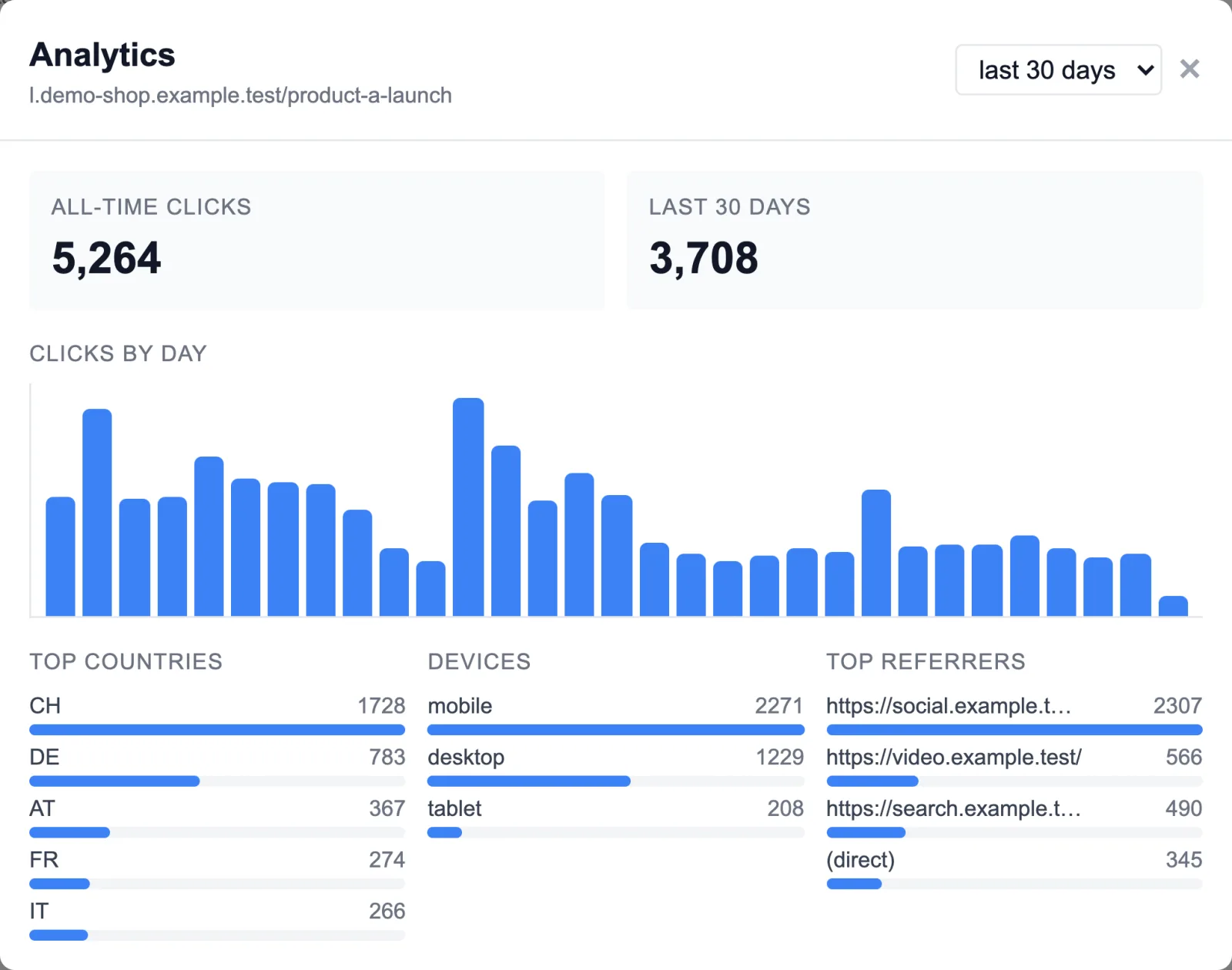
Task: Click the desktop progress bar
Action: pyautogui.click(x=615, y=781)
